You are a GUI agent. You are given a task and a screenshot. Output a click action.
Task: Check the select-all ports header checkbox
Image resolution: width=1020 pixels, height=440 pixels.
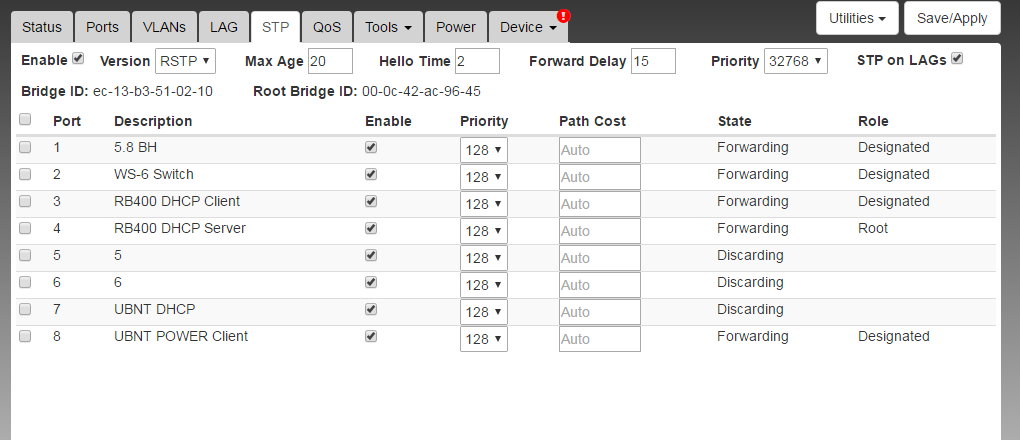25,120
